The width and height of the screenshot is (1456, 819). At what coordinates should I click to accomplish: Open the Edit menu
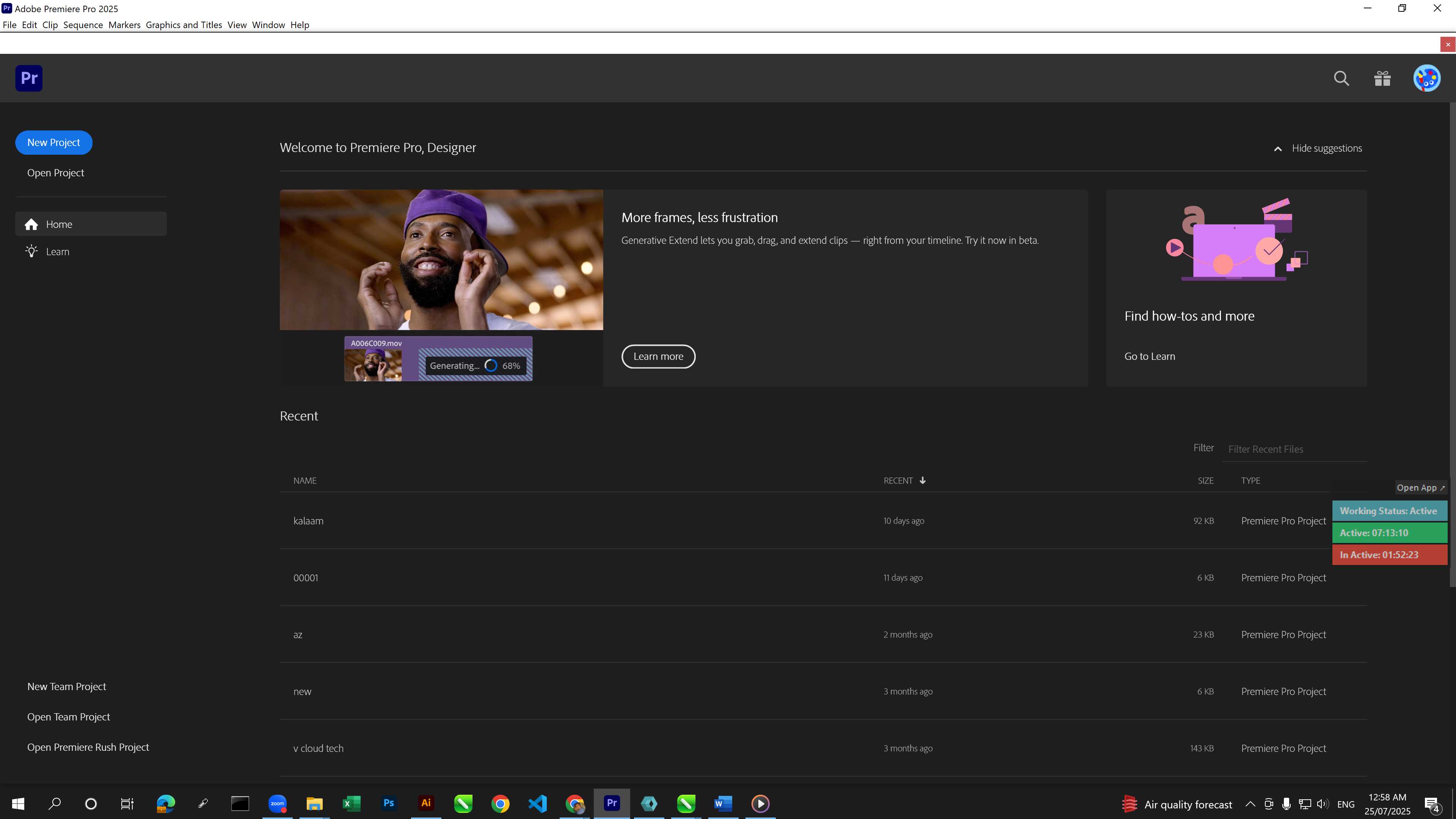pyautogui.click(x=30, y=25)
